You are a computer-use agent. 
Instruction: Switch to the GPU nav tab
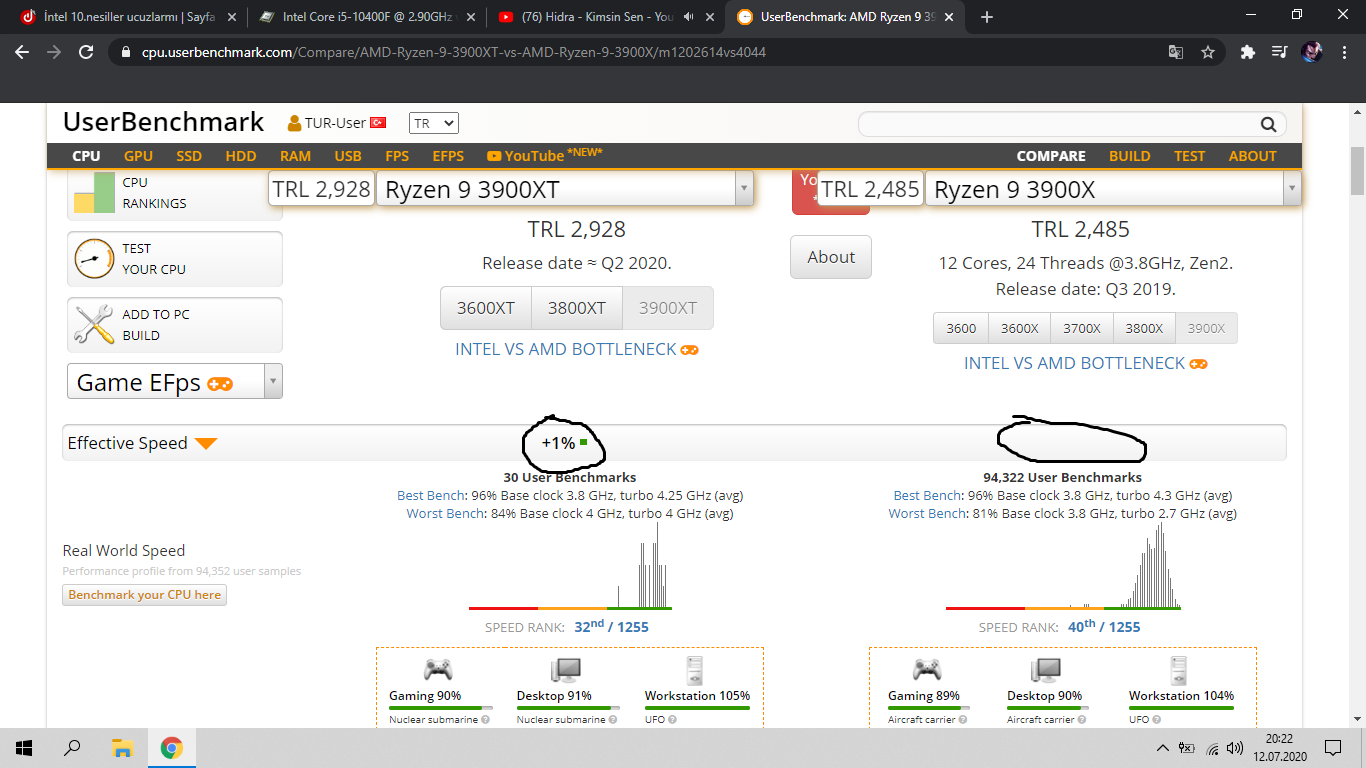[x=138, y=156]
